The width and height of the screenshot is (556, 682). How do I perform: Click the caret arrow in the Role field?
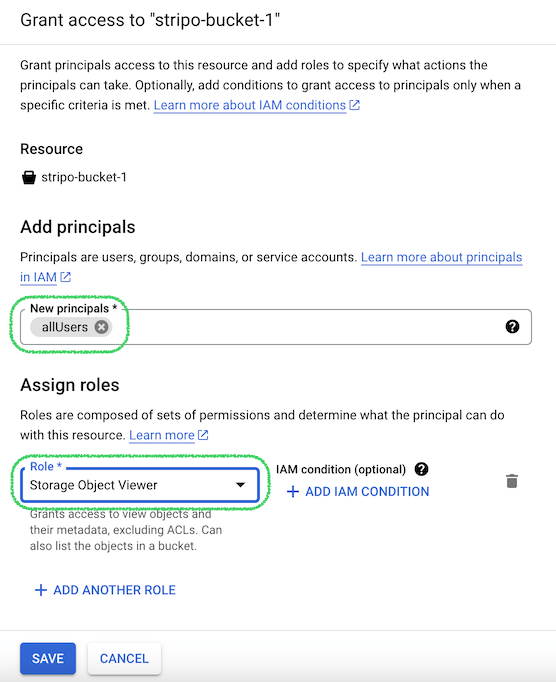240,485
